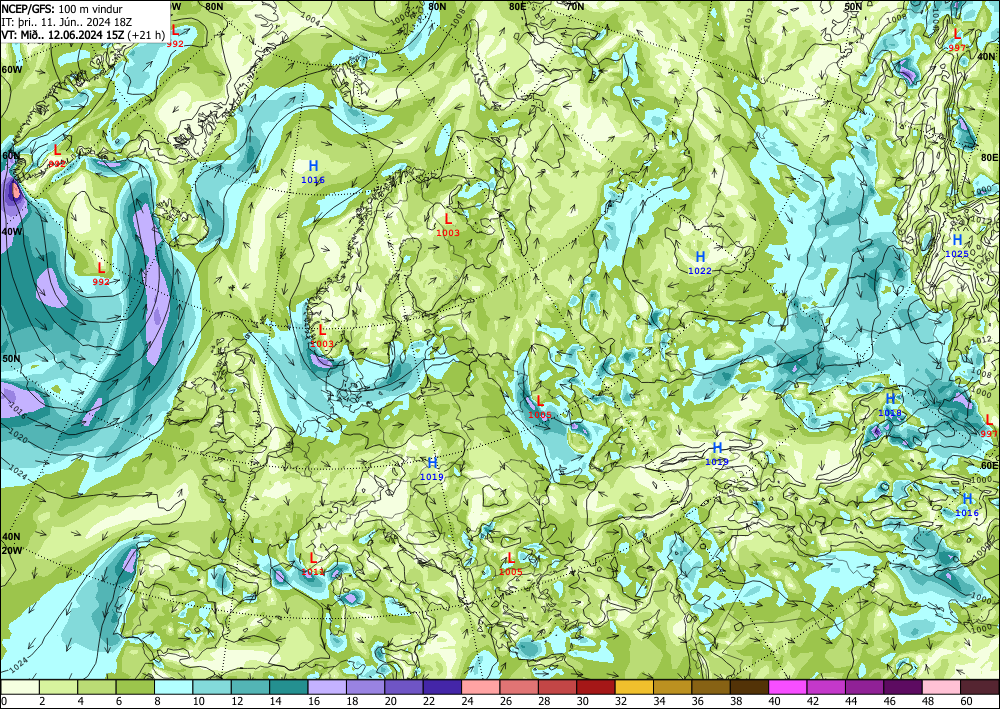Image resolution: width=1000 pixels, height=709 pixels.
Task: Pick the 10–12 teal legend swatch
Action: coord(212,687)
